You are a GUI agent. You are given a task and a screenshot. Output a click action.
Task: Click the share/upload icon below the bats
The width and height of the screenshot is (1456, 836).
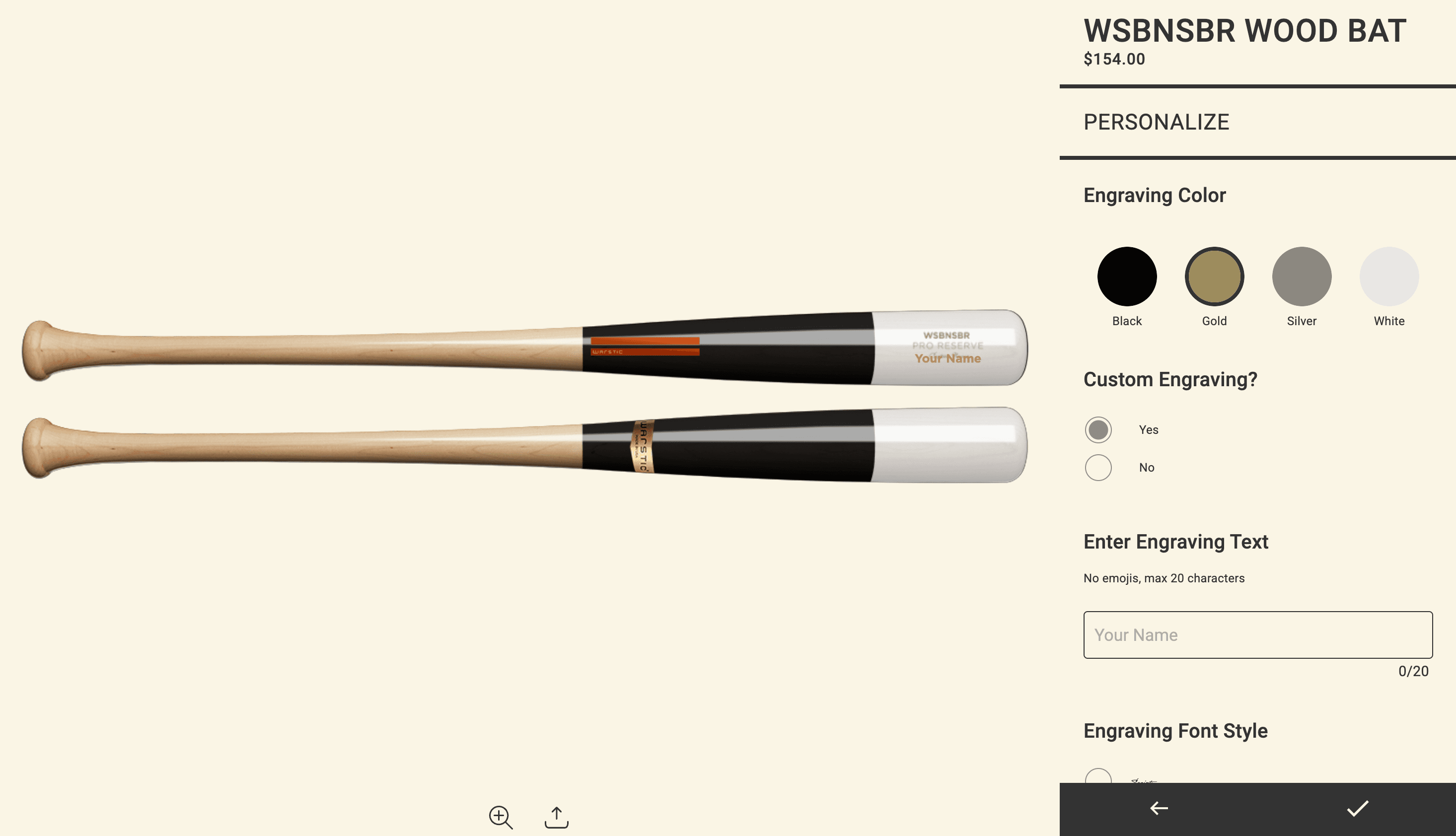pos(556,817)
